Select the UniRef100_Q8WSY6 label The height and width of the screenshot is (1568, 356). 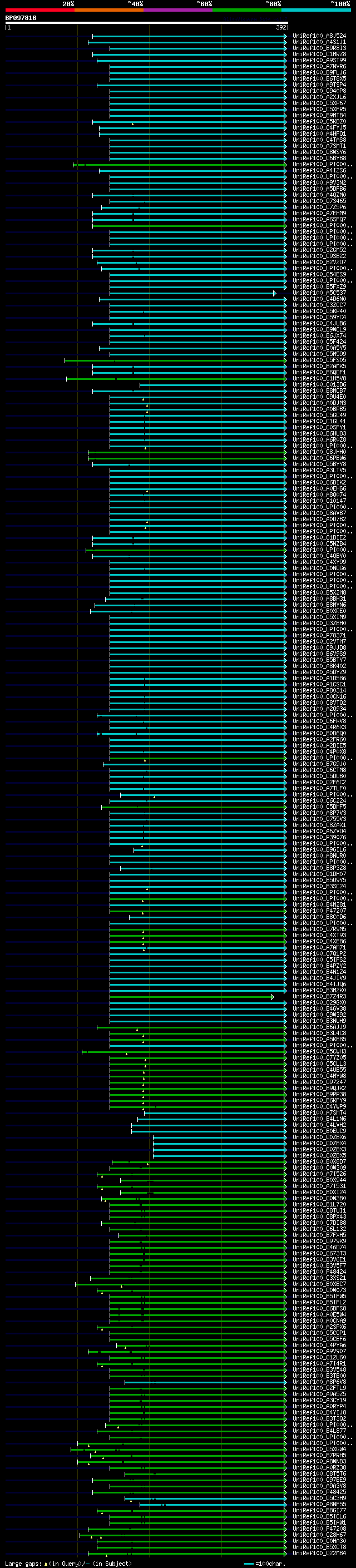(x=319, y=152)
